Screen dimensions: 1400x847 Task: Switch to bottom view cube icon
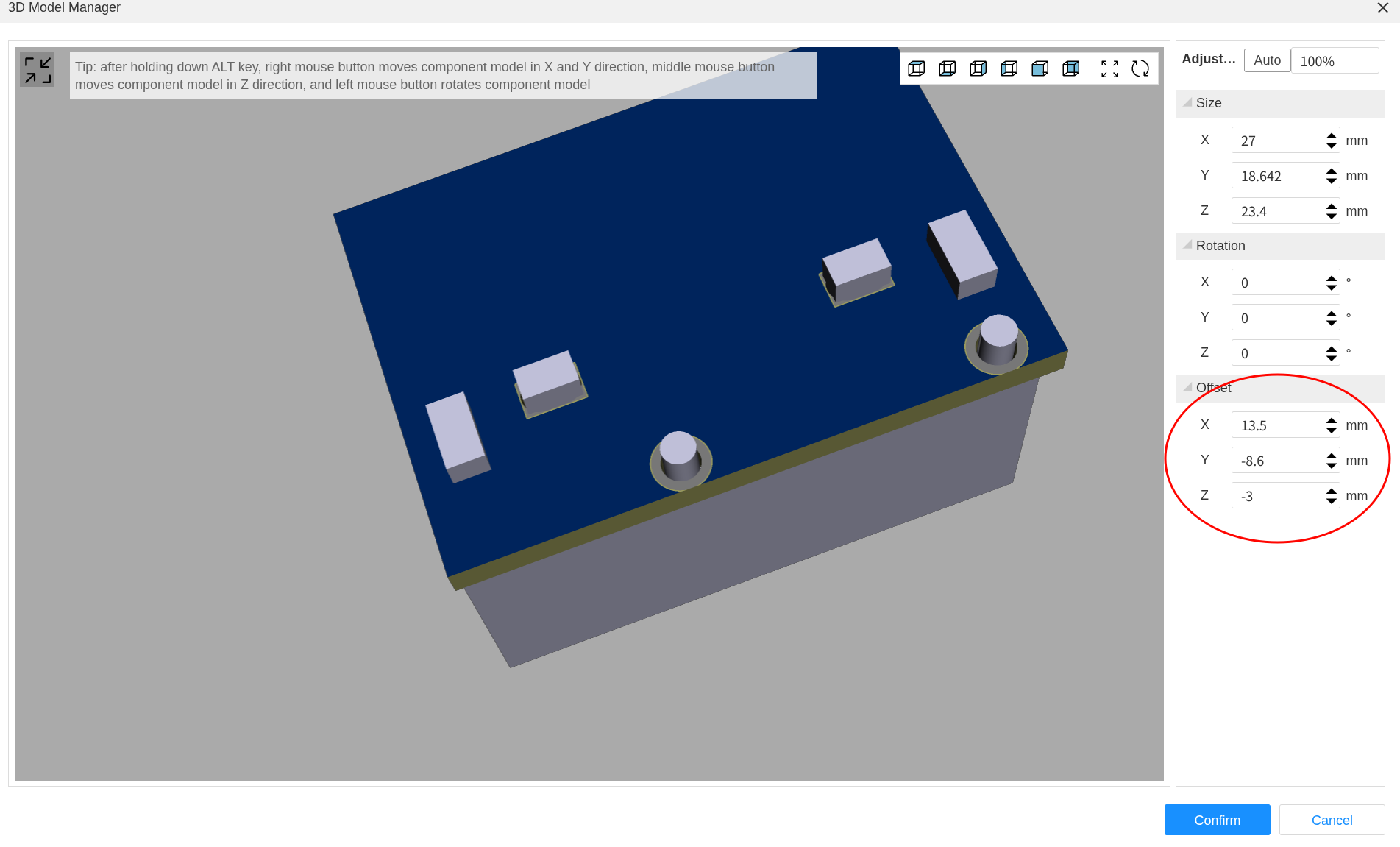(x=948, y=68)
